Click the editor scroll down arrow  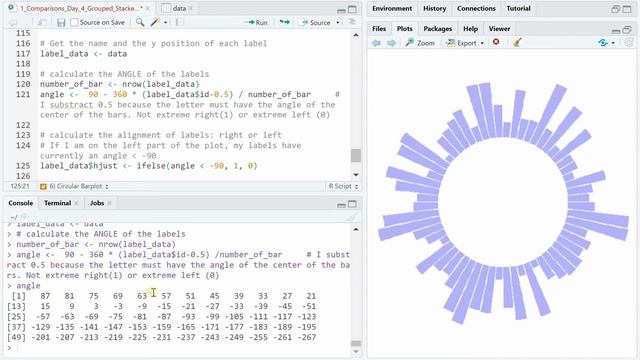[x=356, y=175]
